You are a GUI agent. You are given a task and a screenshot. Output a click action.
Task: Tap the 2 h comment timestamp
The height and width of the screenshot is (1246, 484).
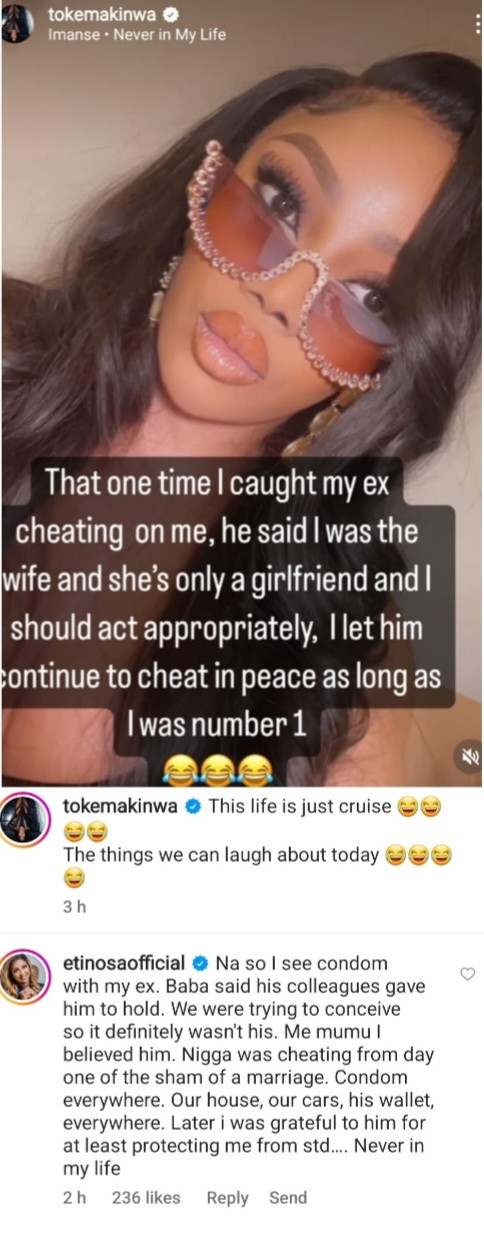pyautogui.click(x=74, y=1197)
